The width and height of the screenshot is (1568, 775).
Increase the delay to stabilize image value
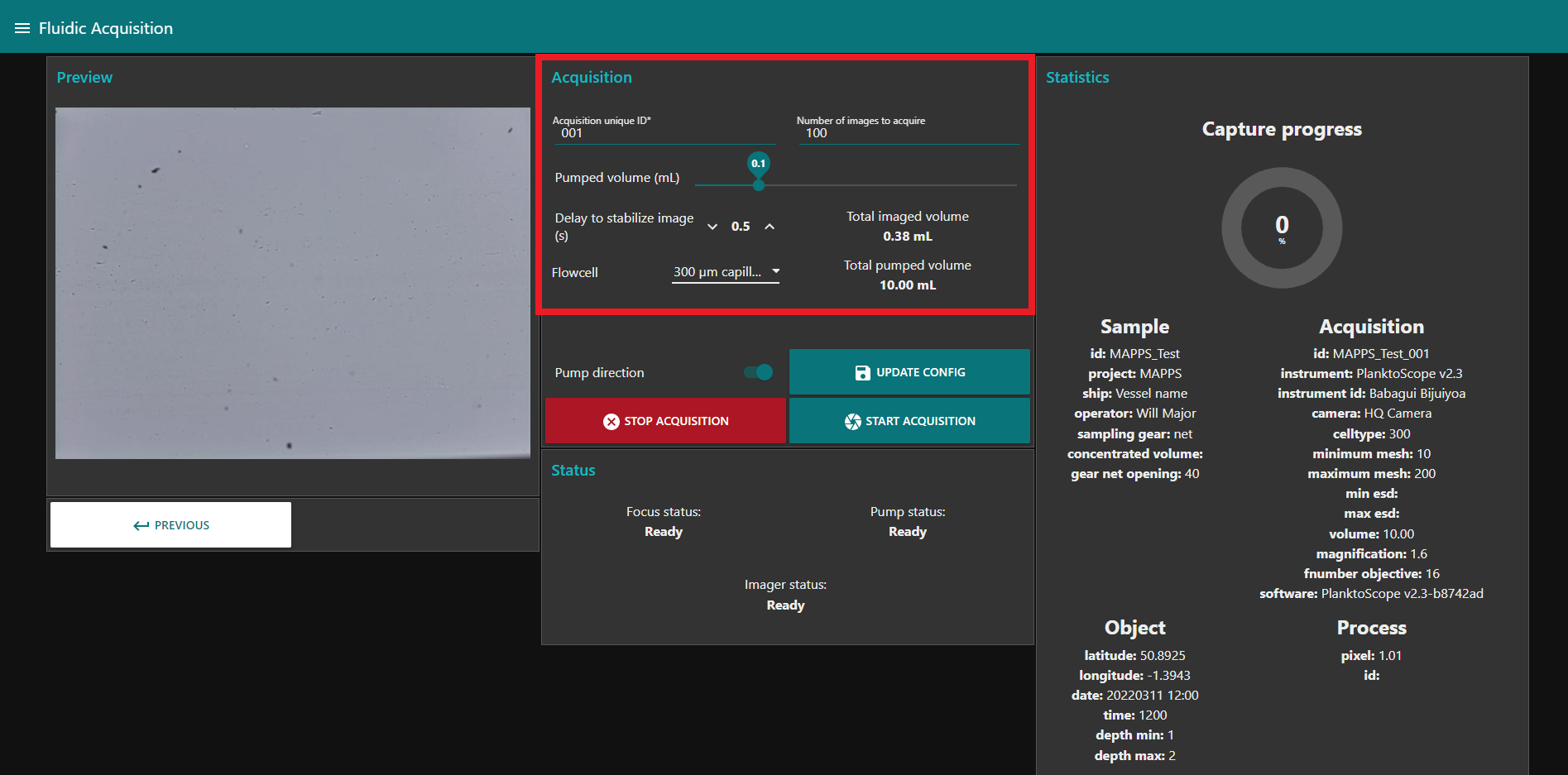tap(770, 227)
